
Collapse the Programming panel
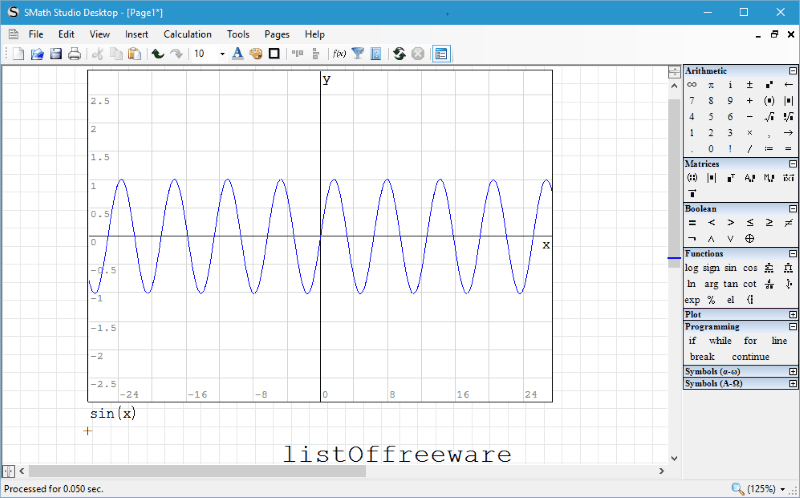tap(792, 327)
